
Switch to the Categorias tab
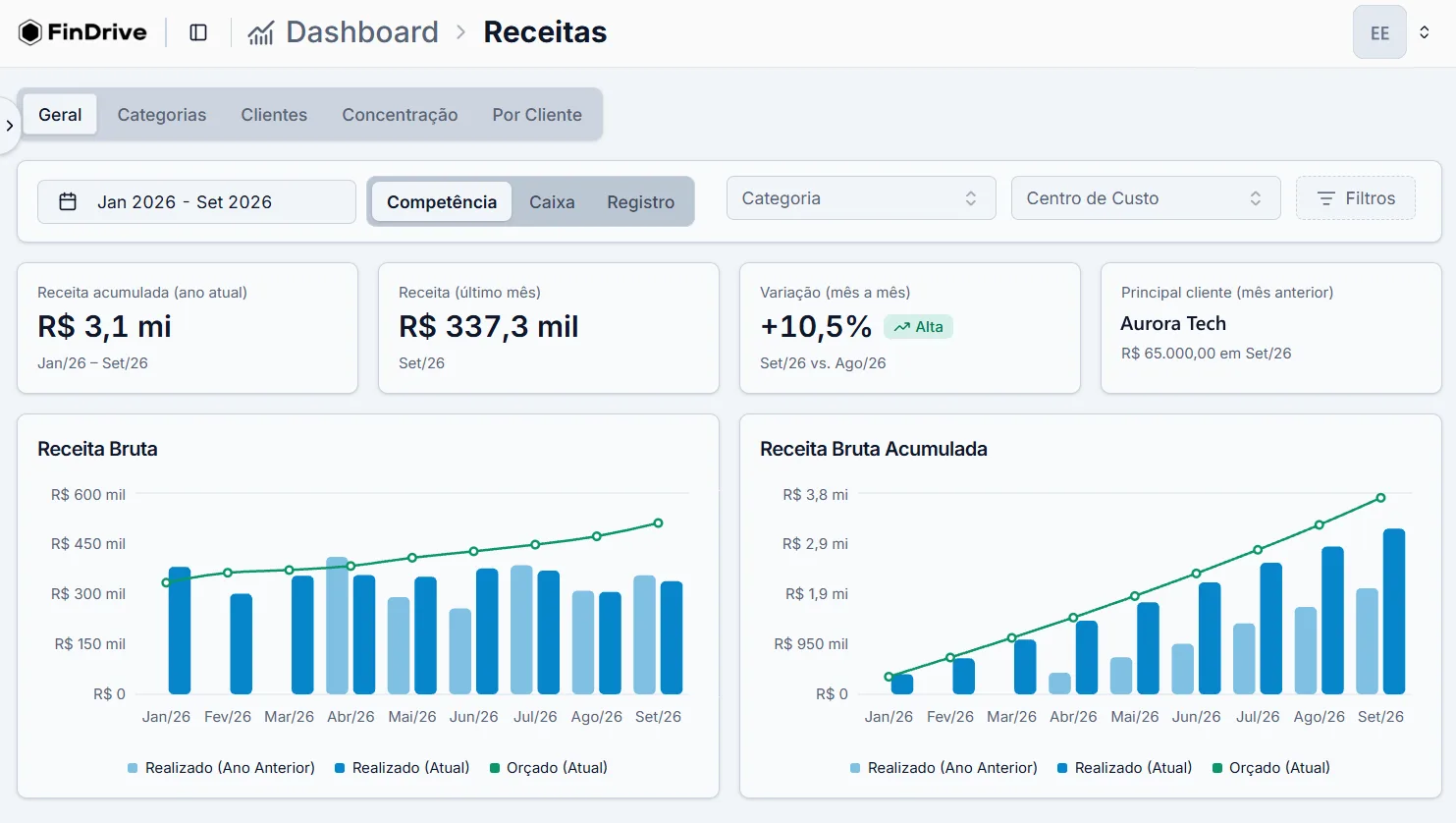point(162,115)
